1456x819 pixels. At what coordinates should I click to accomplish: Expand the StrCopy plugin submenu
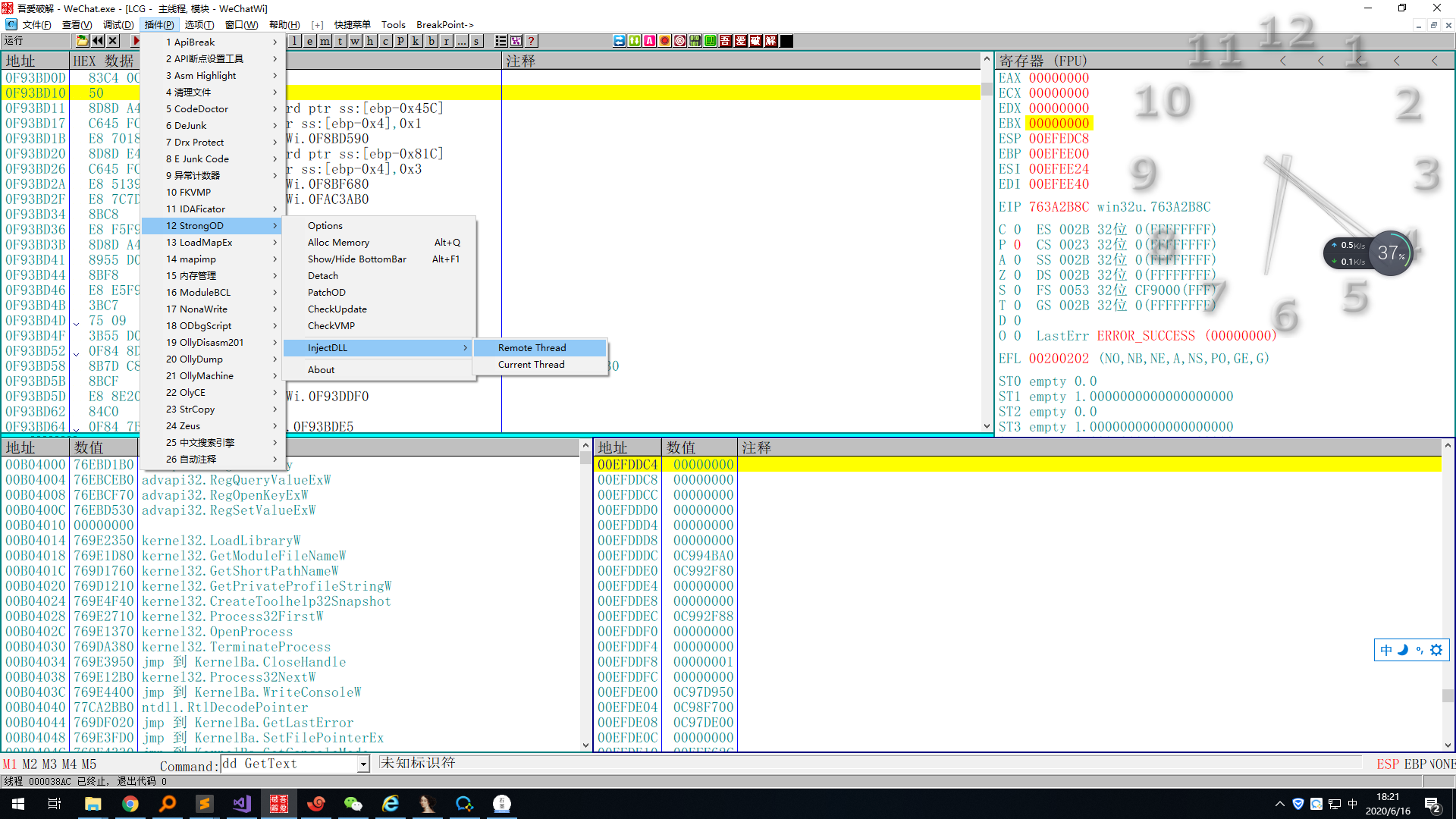coord(212,409)
